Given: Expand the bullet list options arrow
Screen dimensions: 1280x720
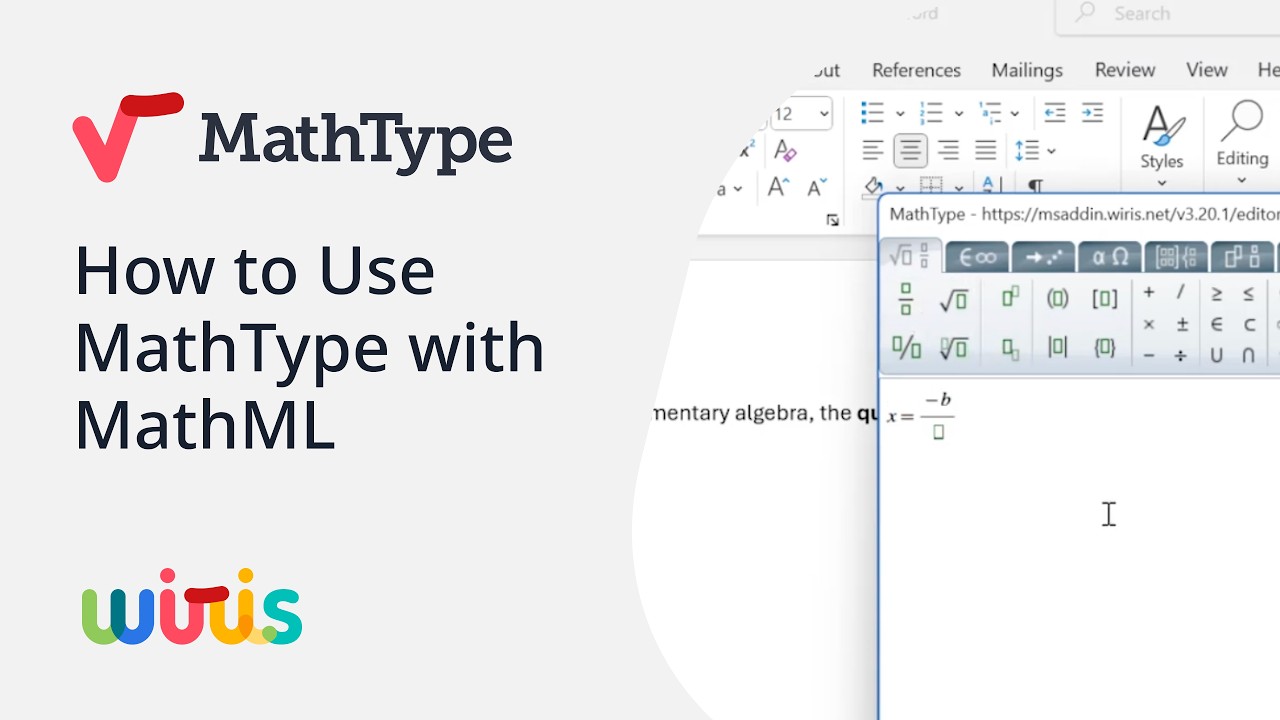Looking at the screenshot, I should pos(900,114).
